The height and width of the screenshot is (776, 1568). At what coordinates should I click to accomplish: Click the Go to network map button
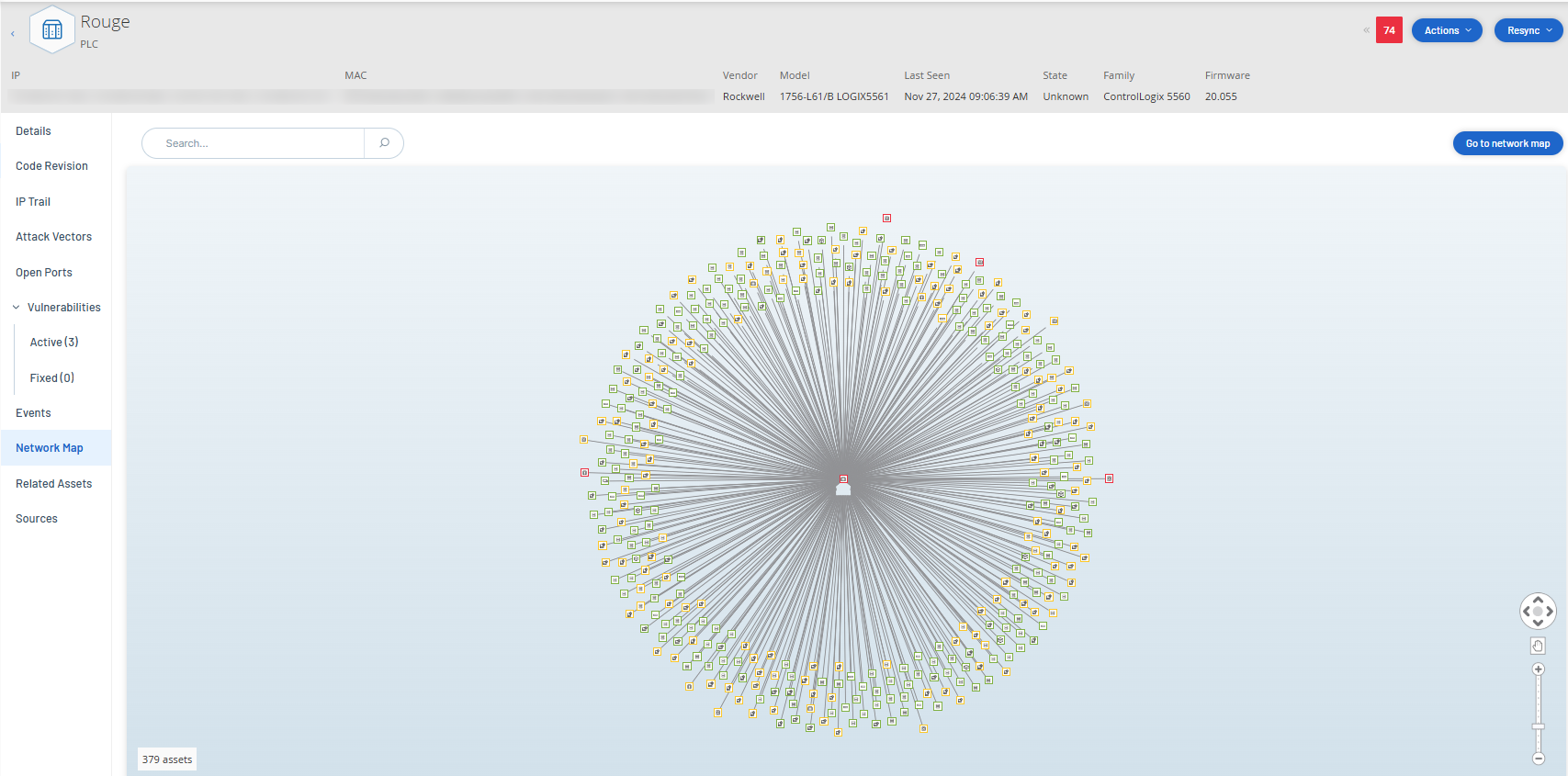tap(1507, 143)
